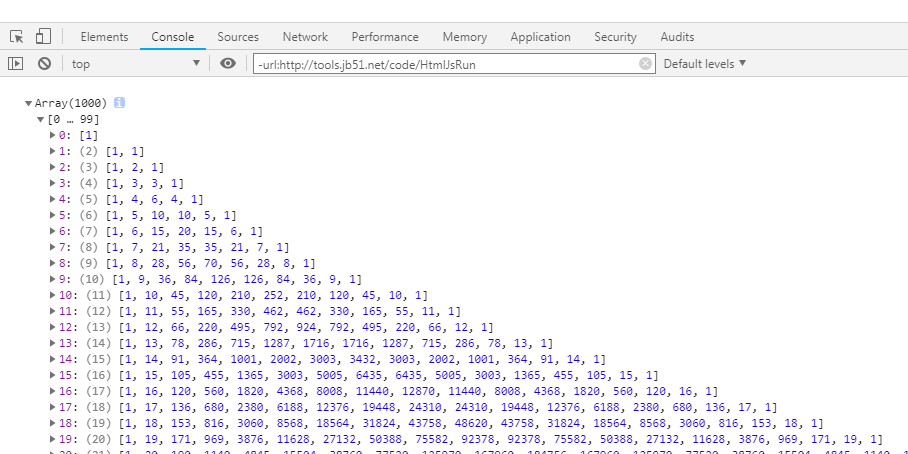Expand row 16 with seventeen elements
The image size is (908, 454).
click(53, 391)
